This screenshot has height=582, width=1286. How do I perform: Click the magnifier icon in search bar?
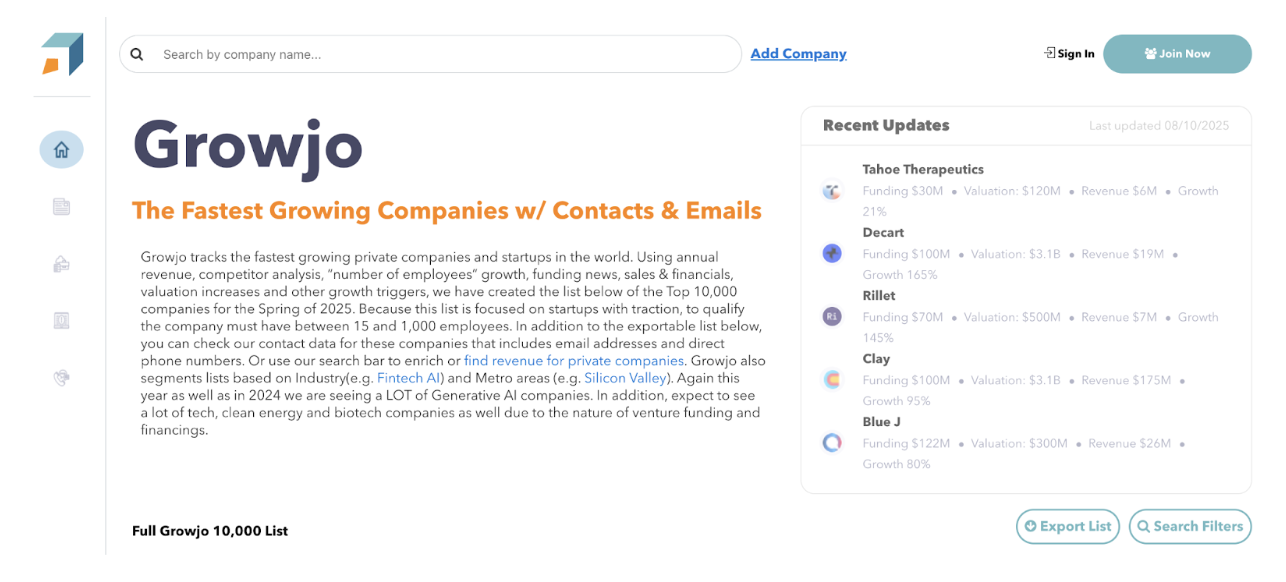pos(137,54)
